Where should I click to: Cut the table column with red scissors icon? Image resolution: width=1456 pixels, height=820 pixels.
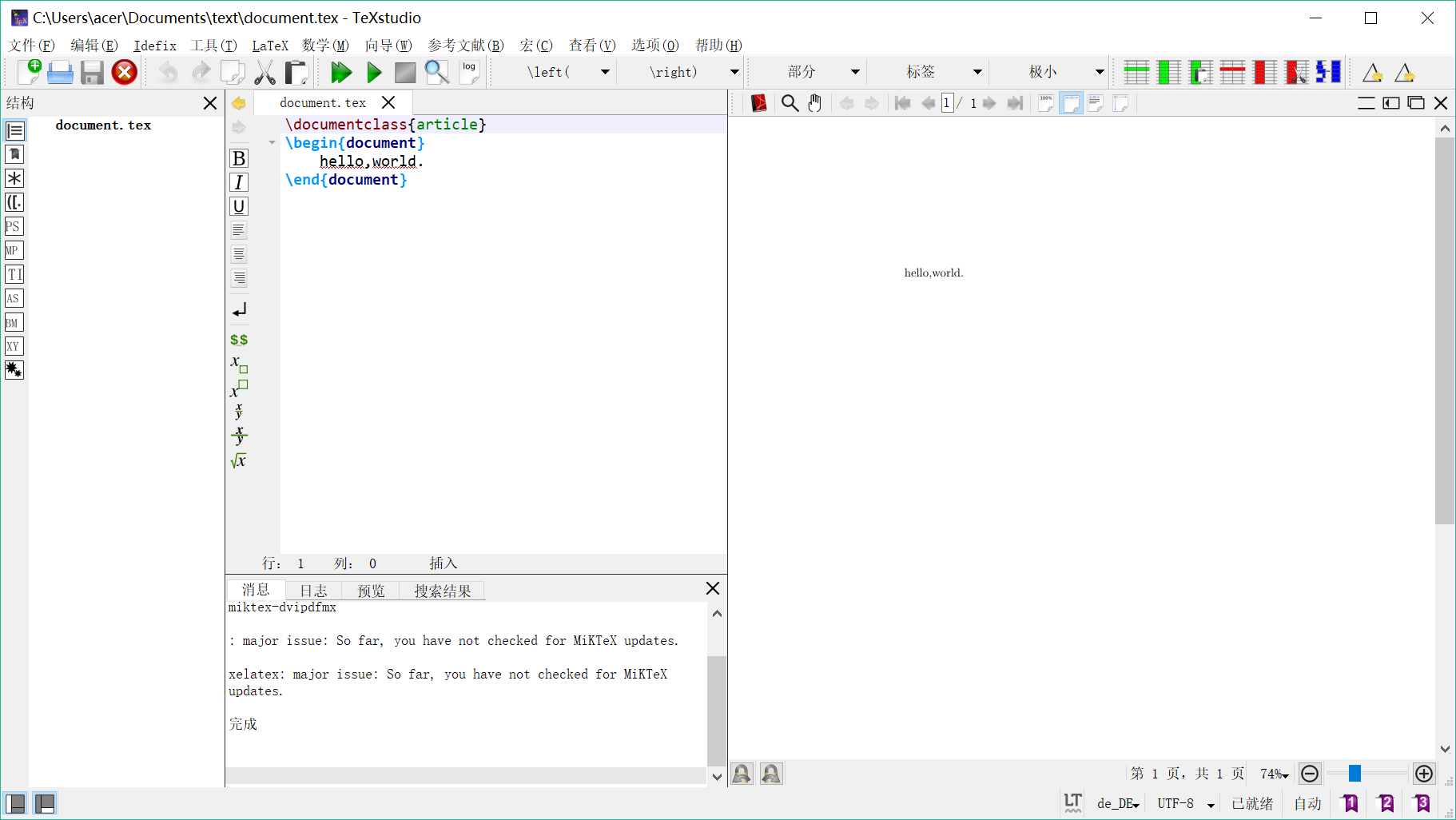tap(1296, 73)
